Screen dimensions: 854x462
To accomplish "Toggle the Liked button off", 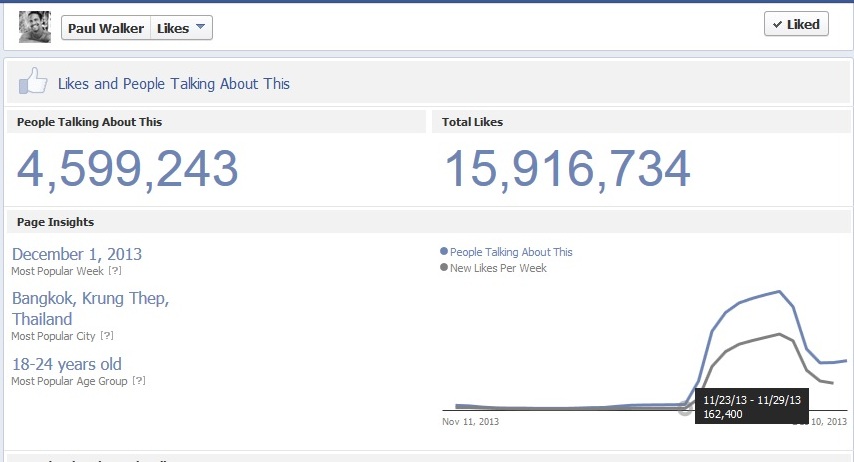I will point(796,25).
